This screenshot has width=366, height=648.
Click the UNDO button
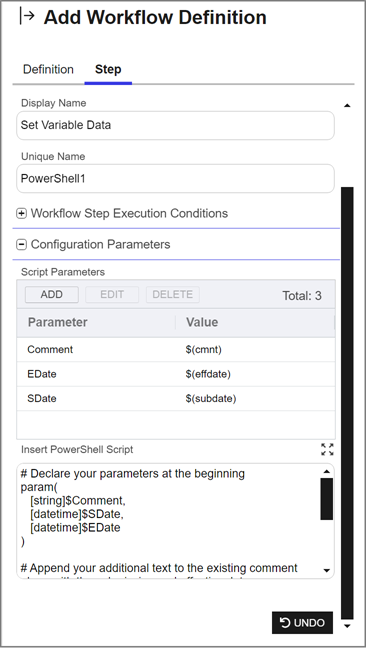click(302, 623)
